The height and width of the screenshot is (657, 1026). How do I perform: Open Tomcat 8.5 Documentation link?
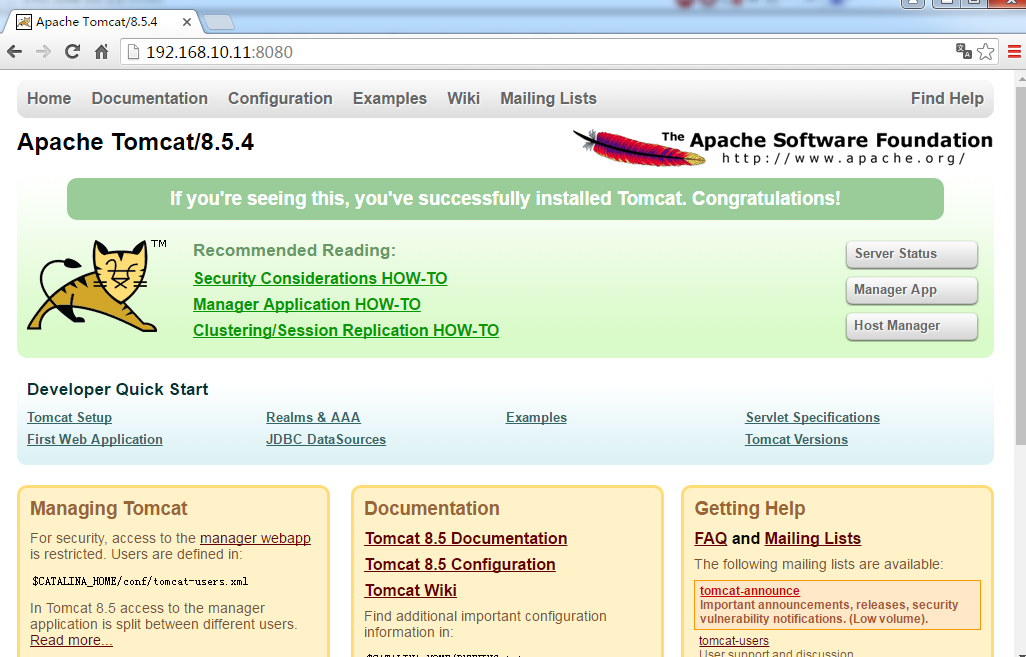466,538
